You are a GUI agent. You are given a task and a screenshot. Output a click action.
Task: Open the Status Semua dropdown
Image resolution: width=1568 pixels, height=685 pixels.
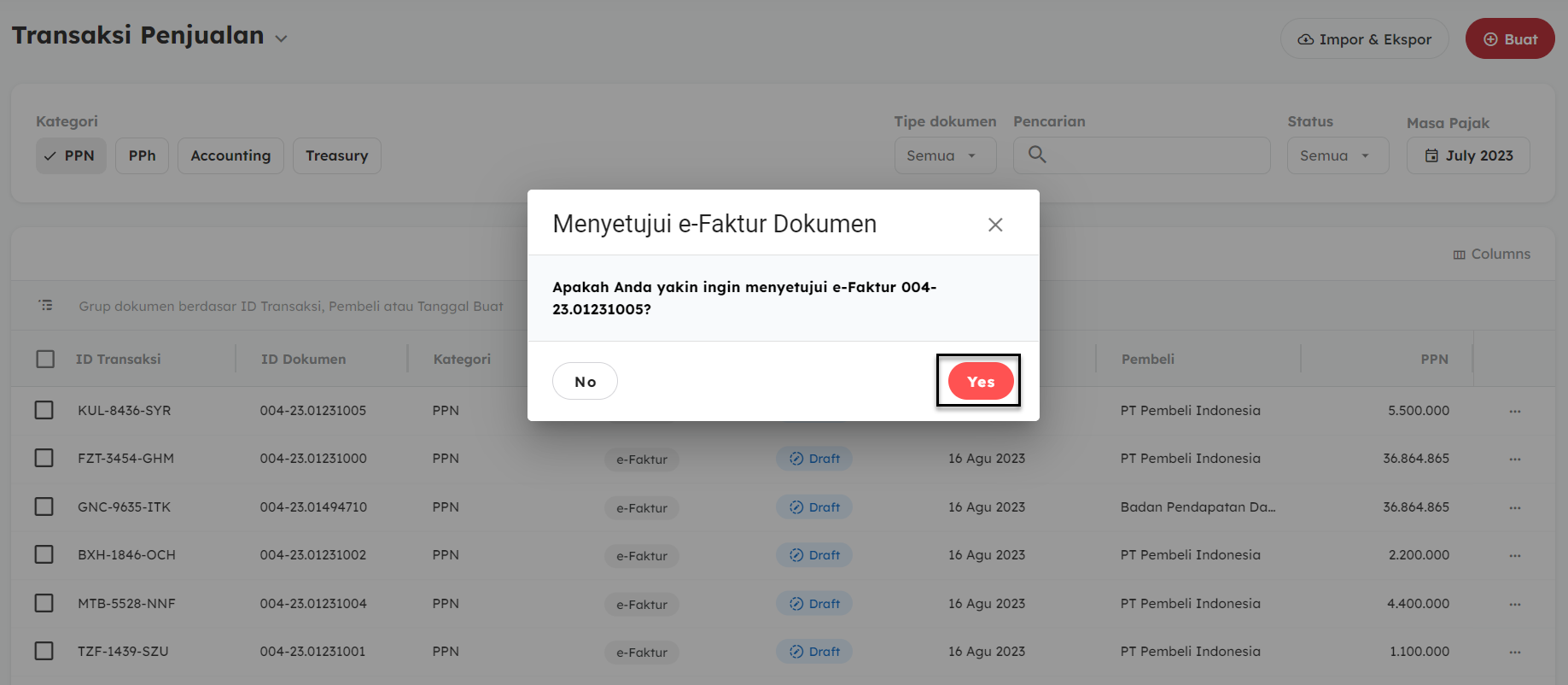[x=1337, y=155]
